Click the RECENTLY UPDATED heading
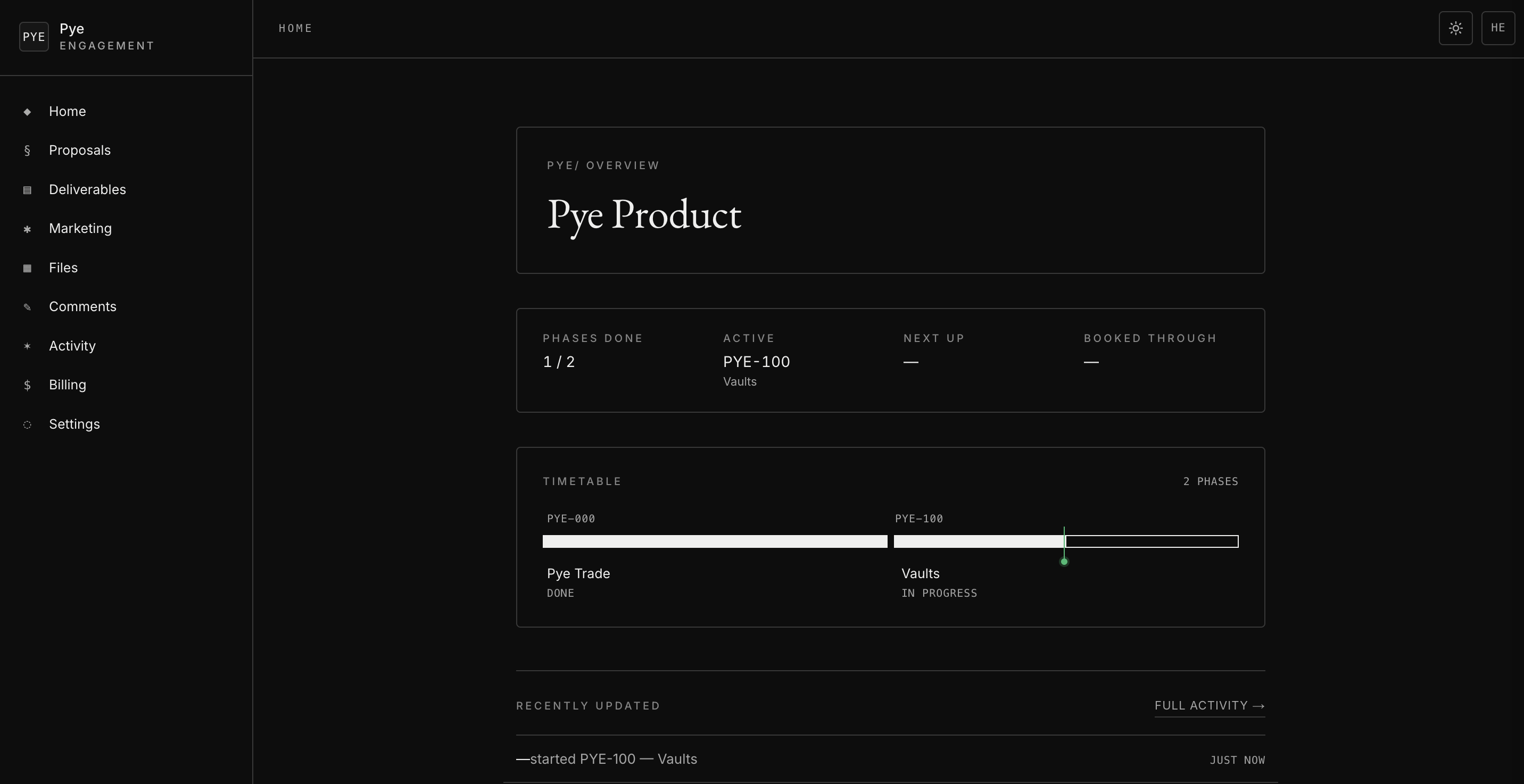 coord(588,706)
